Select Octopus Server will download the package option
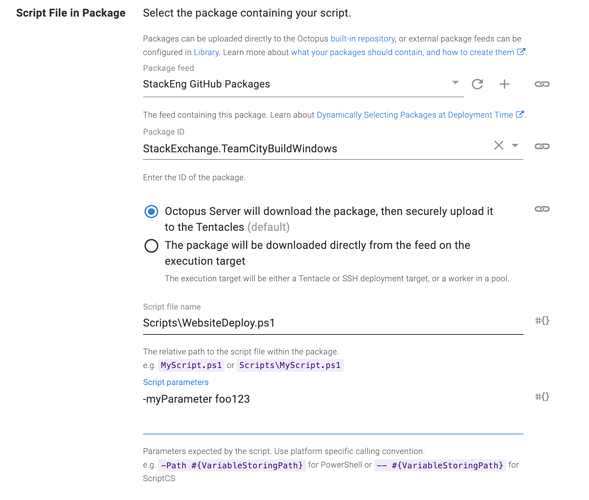 point(151,211)
